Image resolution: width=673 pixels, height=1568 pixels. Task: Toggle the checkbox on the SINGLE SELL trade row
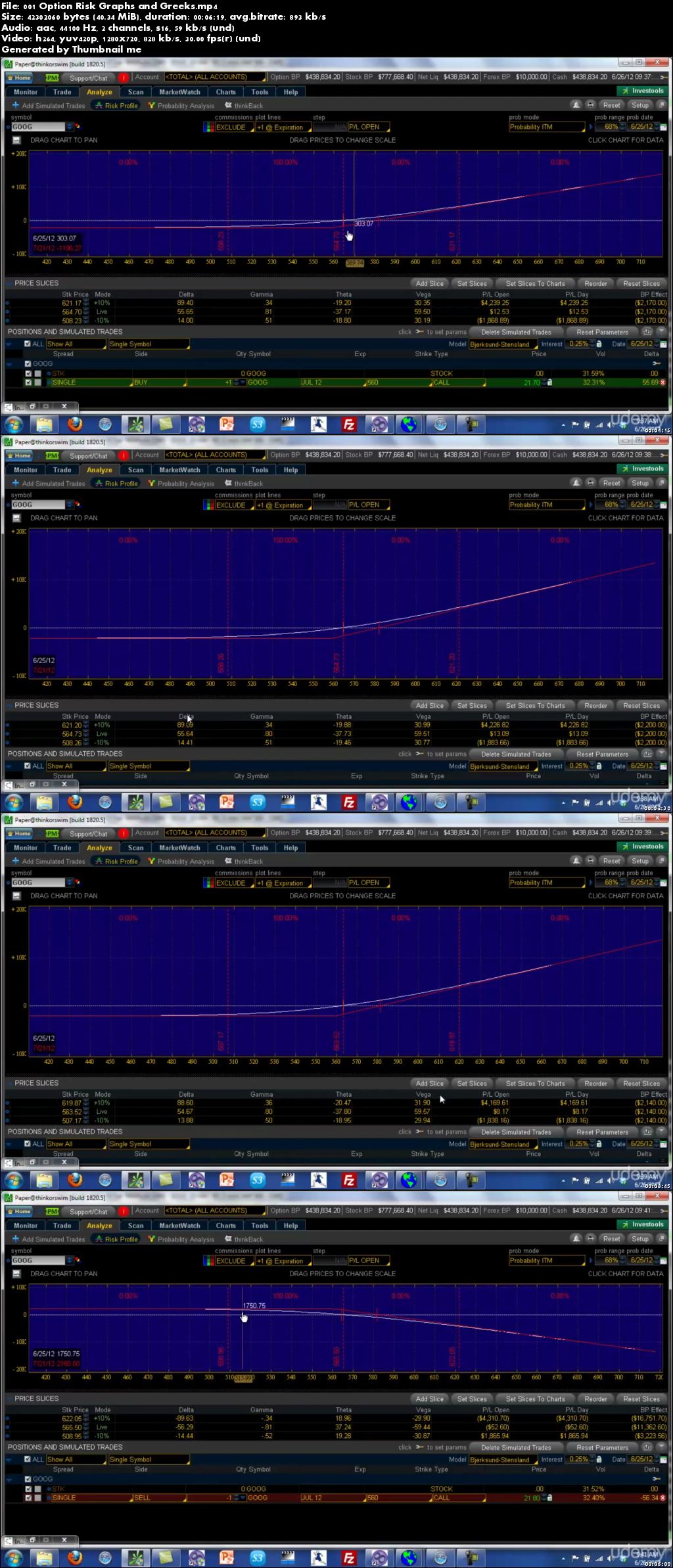28,1498
